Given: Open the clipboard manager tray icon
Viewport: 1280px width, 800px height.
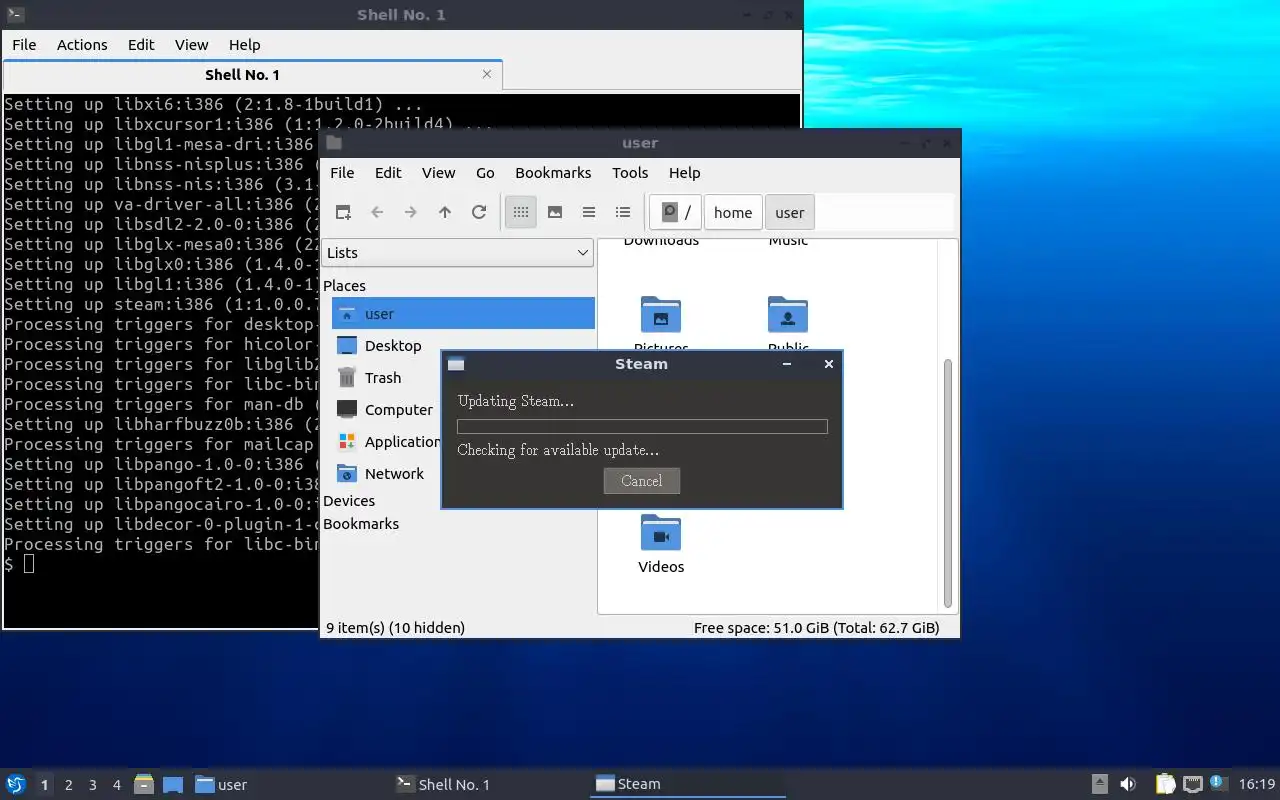Looking at the screenshot, I should (1165, 784).
